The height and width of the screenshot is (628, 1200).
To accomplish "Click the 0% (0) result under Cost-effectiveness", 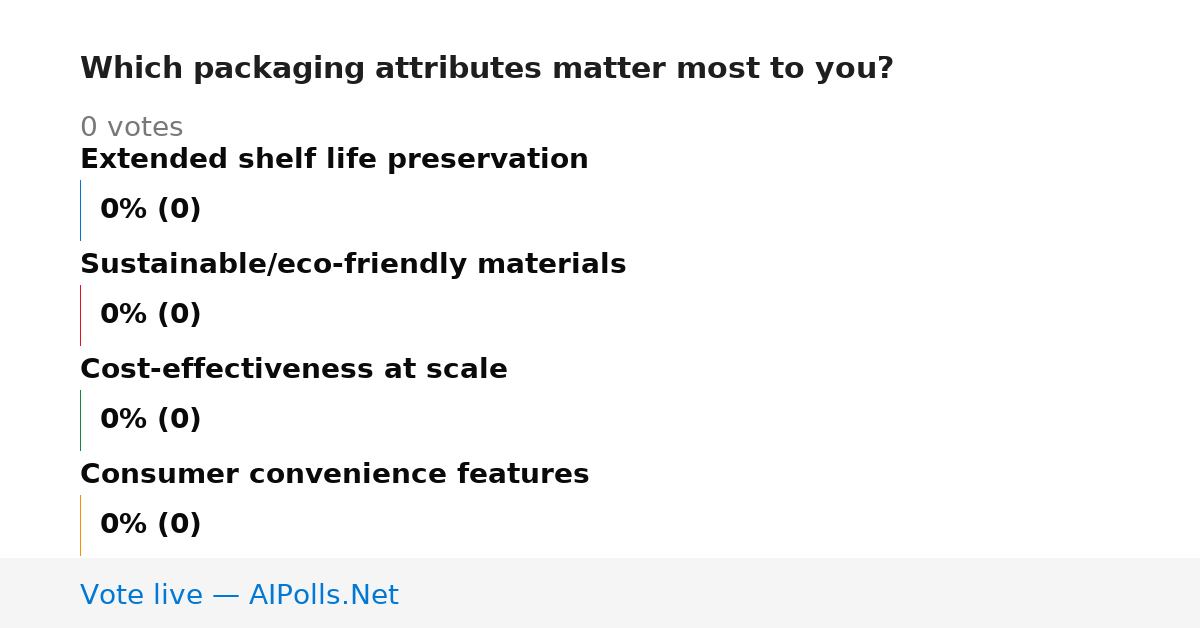I will pyautogui.click(x=150, y=420).
